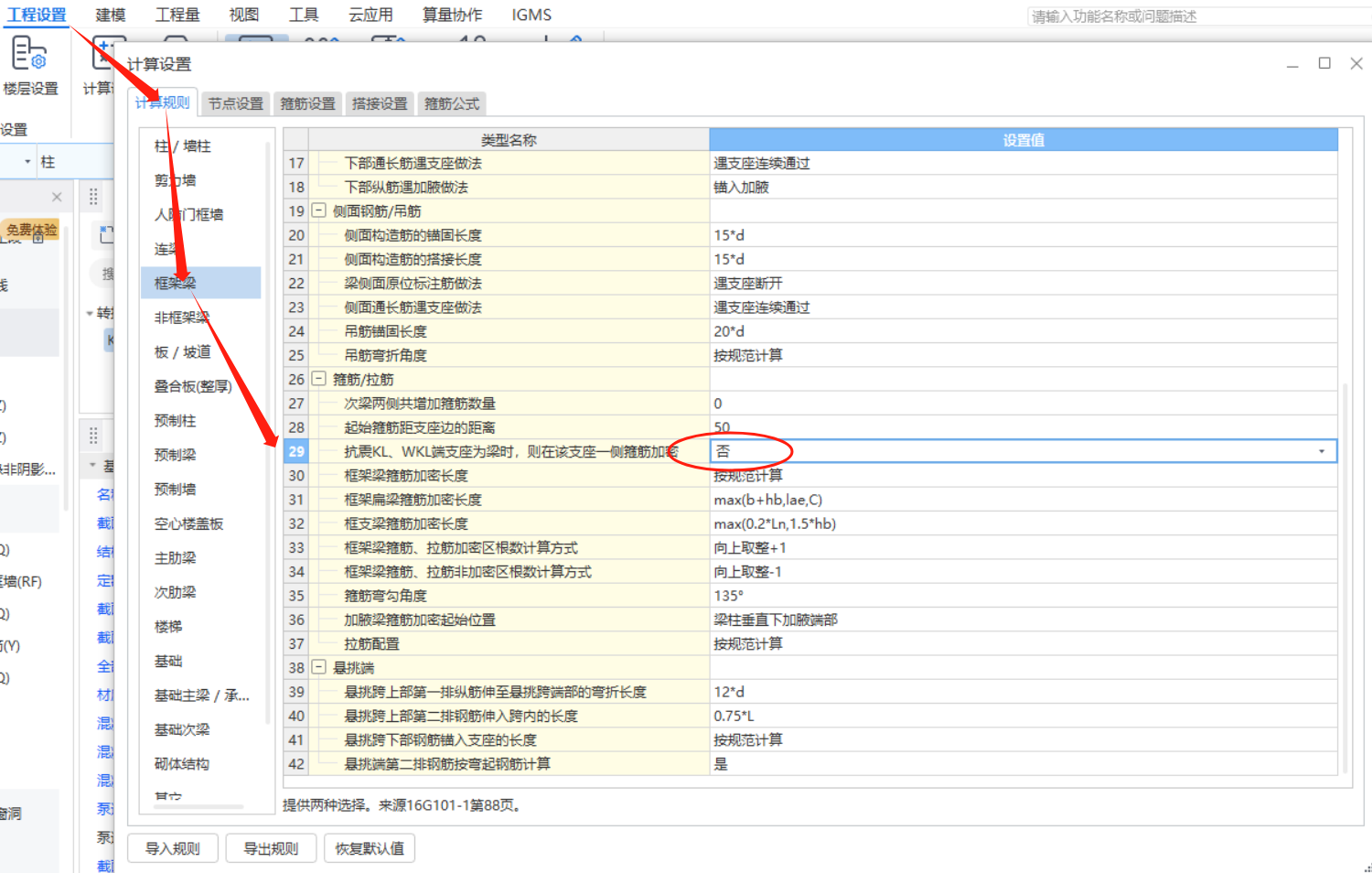Open the dropdown arrow in row 29
Image resolution: width=1372 pixels, height=873 pixels.
(x=1322, y=451)
